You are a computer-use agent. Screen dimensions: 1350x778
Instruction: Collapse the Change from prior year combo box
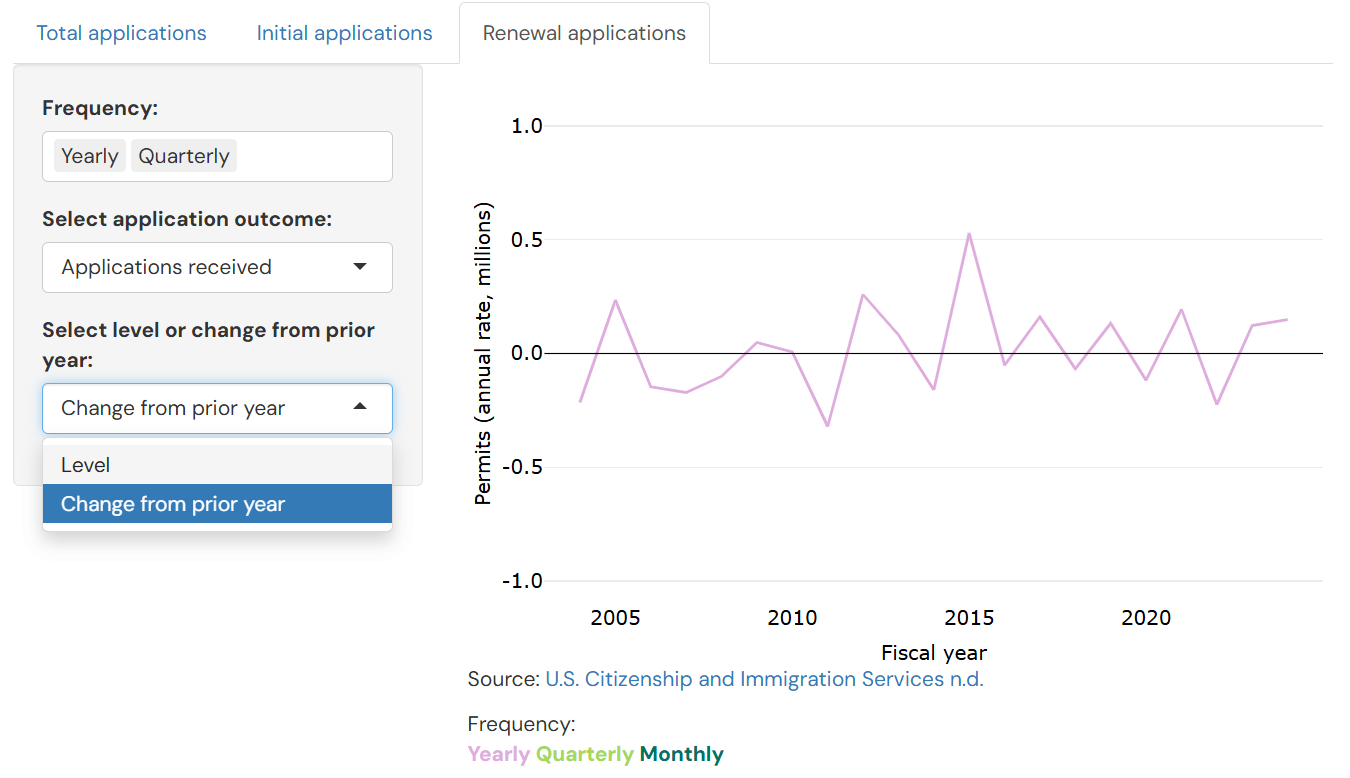click(x=200, y=408)
